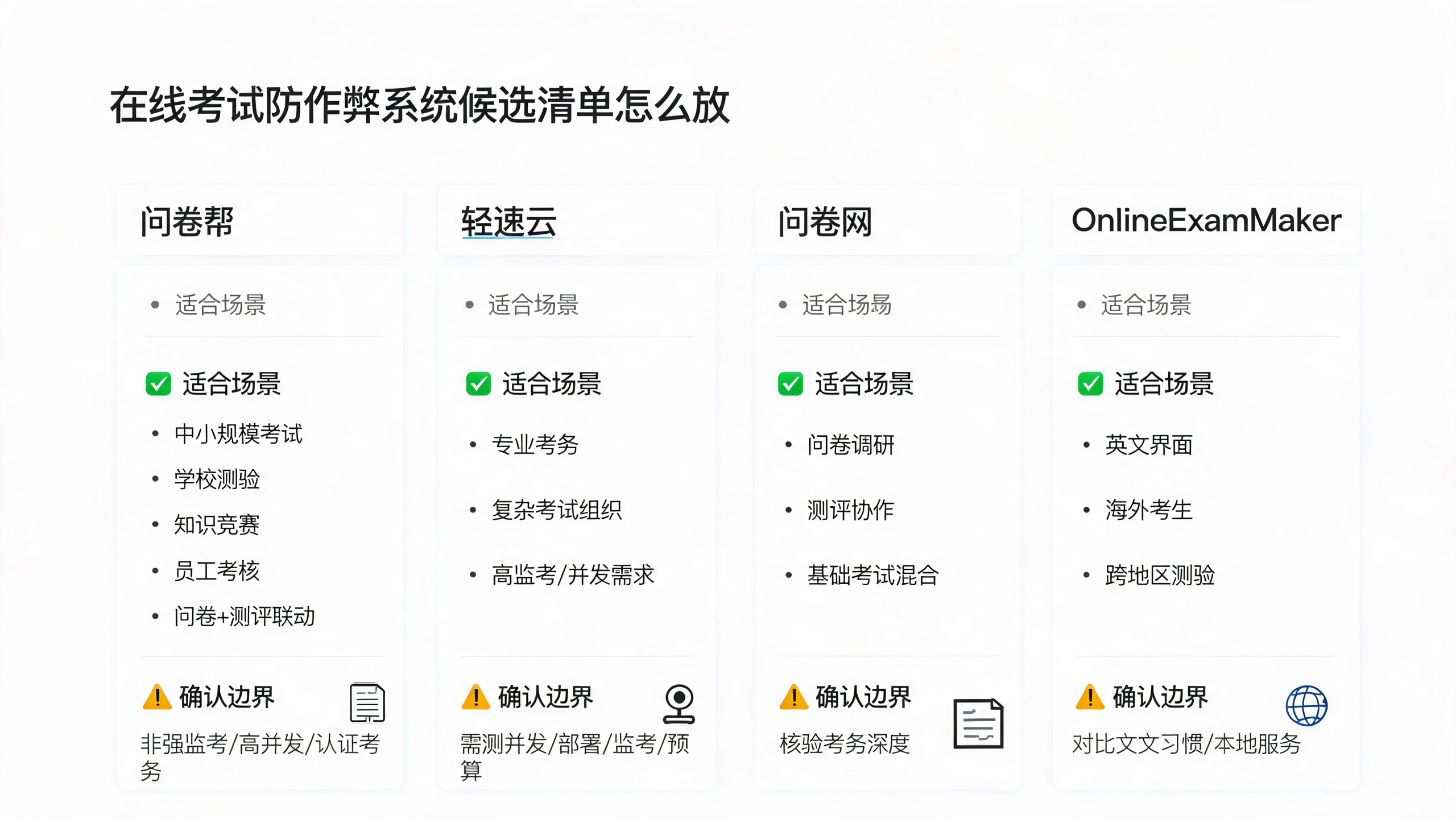1456x819 pixels.
Task: Select the 问卷调研 bullet
Action: coord(851,445)
